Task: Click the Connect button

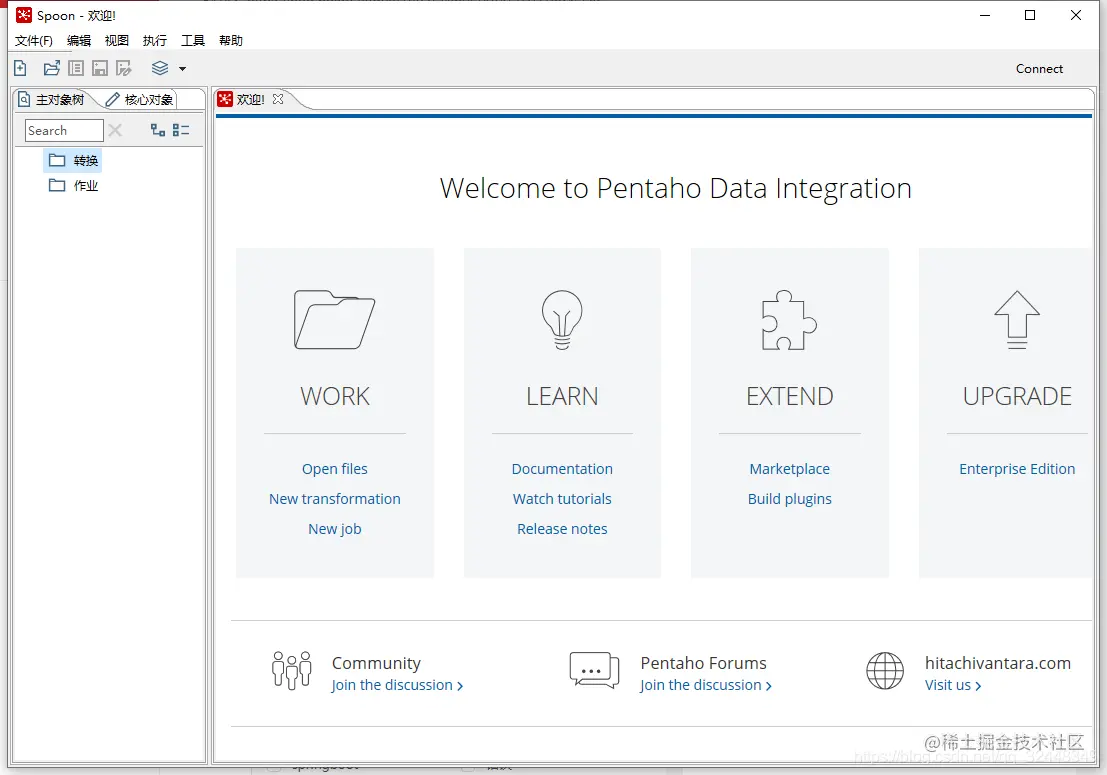Action: tap(1039, 69)
